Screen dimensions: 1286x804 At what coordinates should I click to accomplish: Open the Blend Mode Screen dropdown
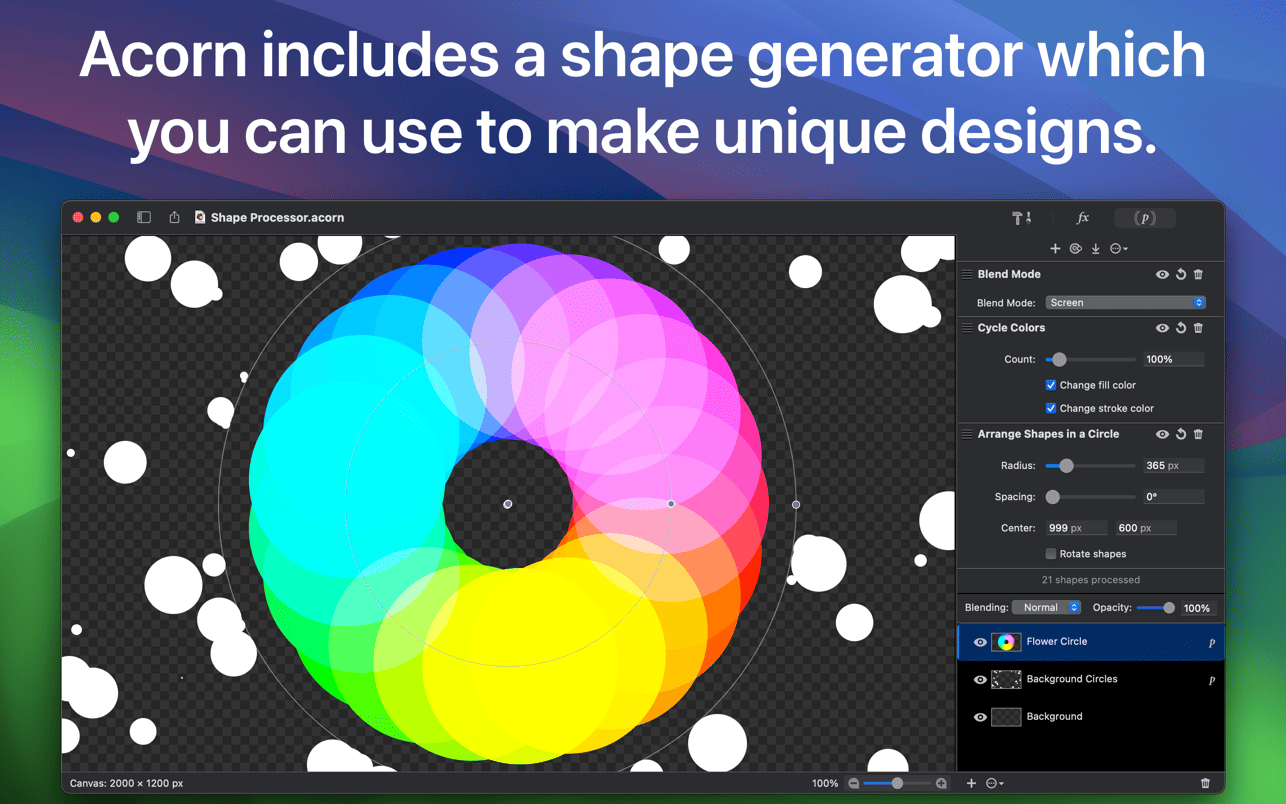coord(1125,302)
